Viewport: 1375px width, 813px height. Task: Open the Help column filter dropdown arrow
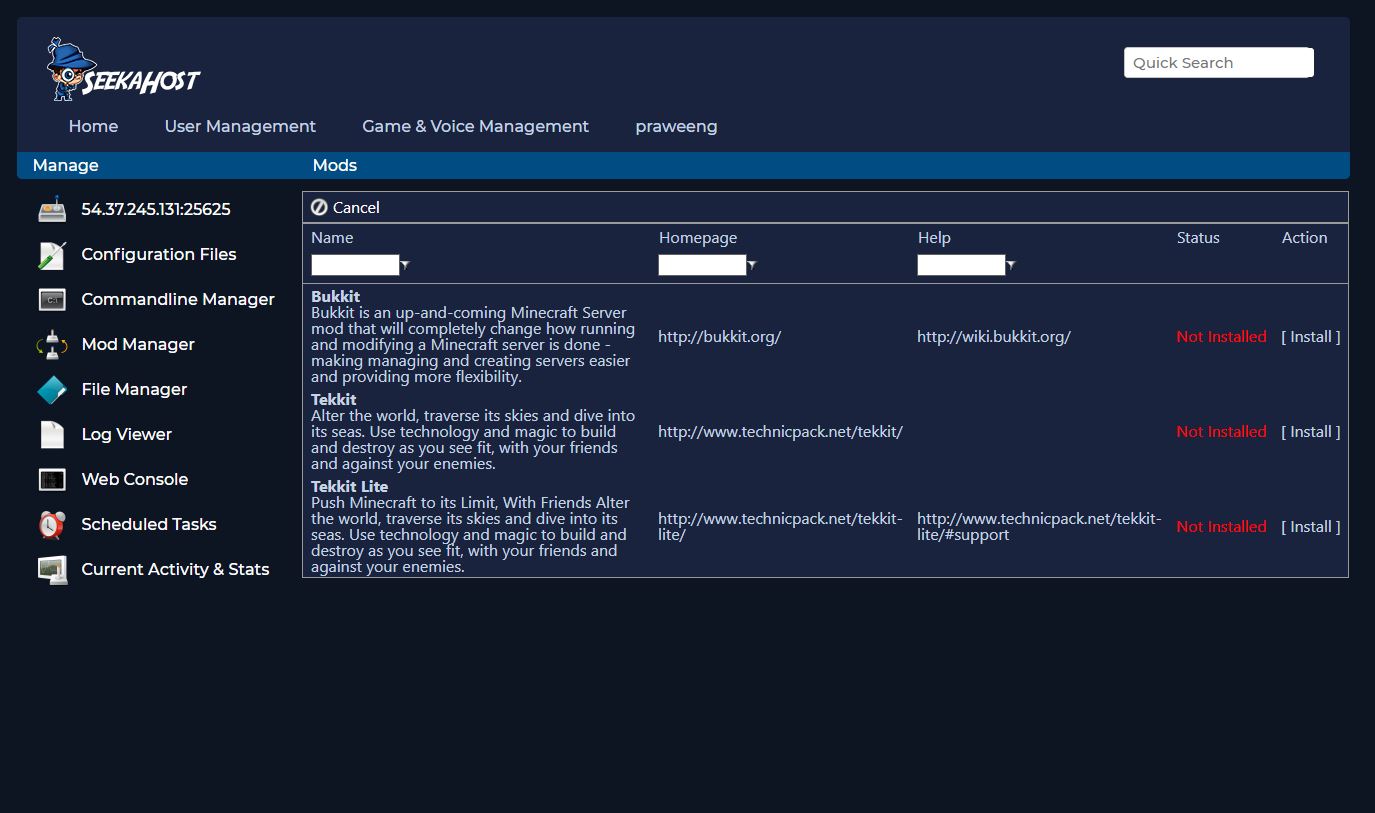pos(1011,265)
